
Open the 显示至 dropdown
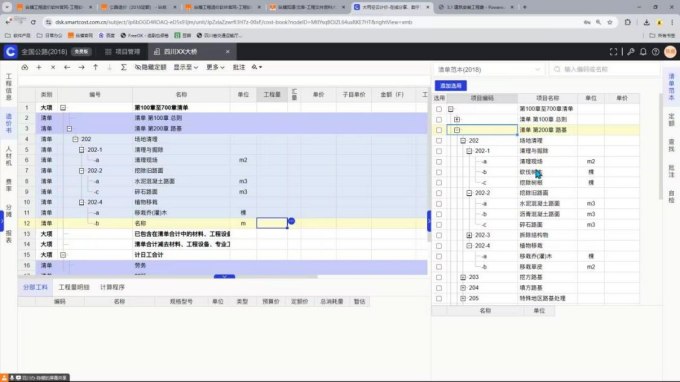(186, 67)
